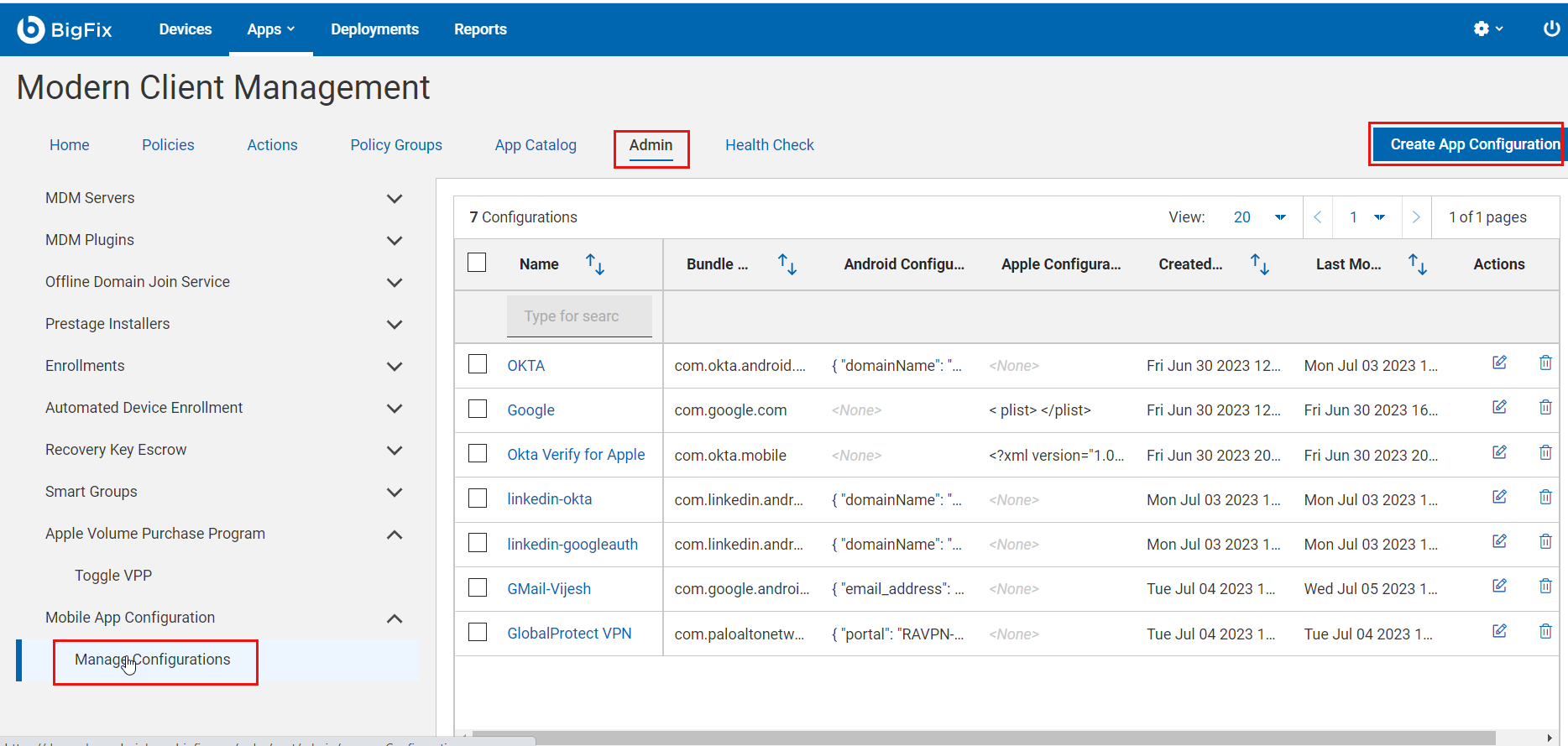Click edit icon for GlobalProtect VPN
Viewport: 1568px width, 746px height.
[x=1499, y=631]
